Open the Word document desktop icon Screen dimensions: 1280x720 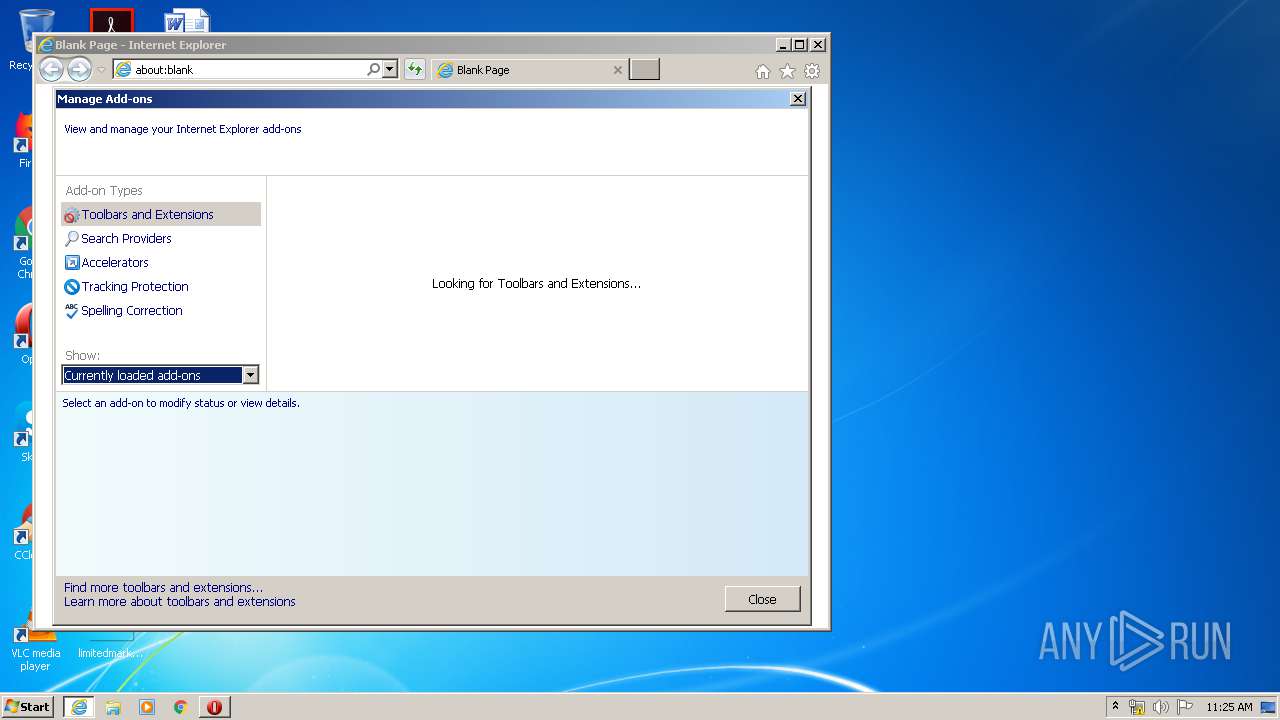click(187, 21)
